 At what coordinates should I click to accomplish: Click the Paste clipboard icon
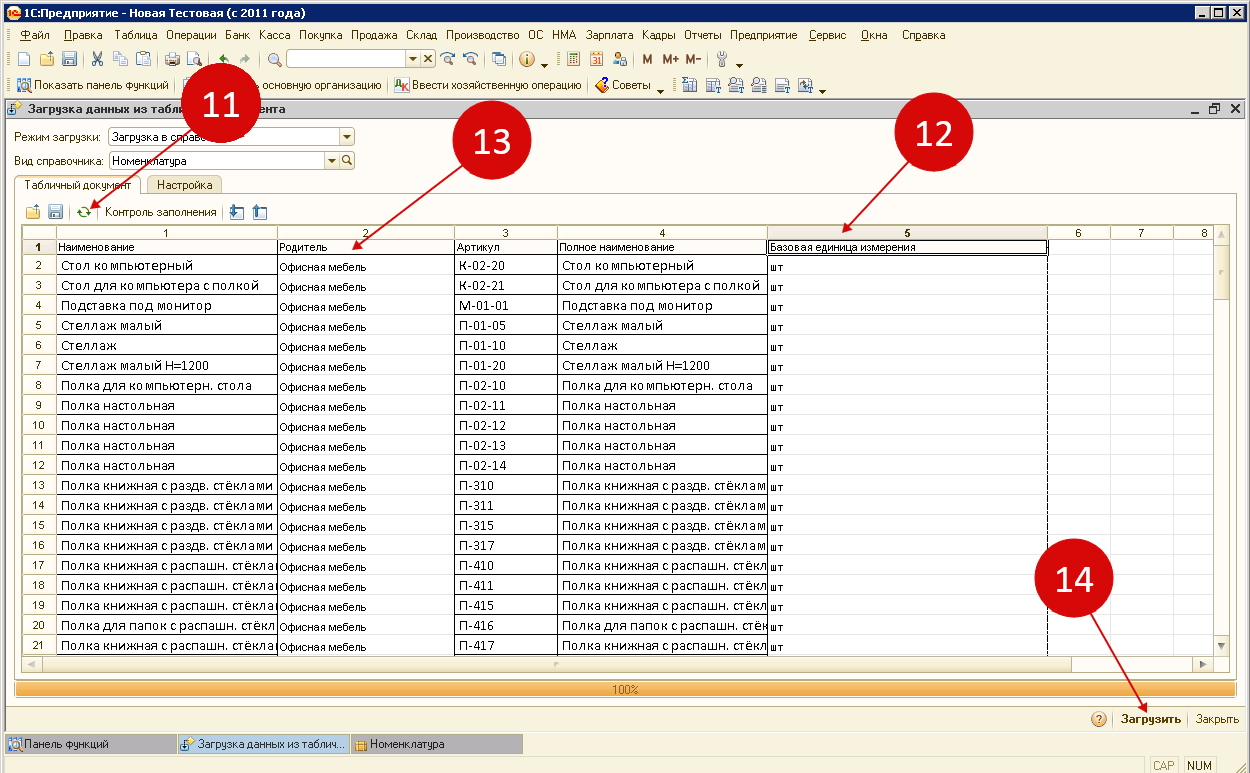(144, 59)
